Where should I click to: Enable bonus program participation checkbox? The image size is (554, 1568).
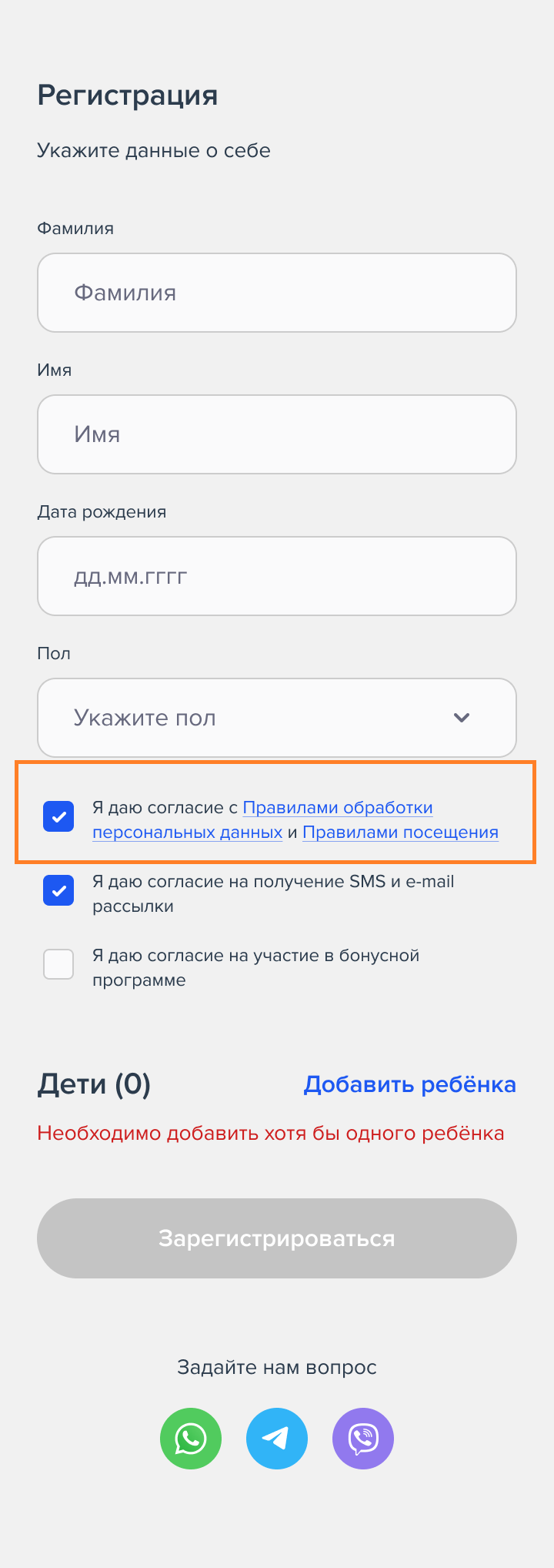tap(58, 965)
